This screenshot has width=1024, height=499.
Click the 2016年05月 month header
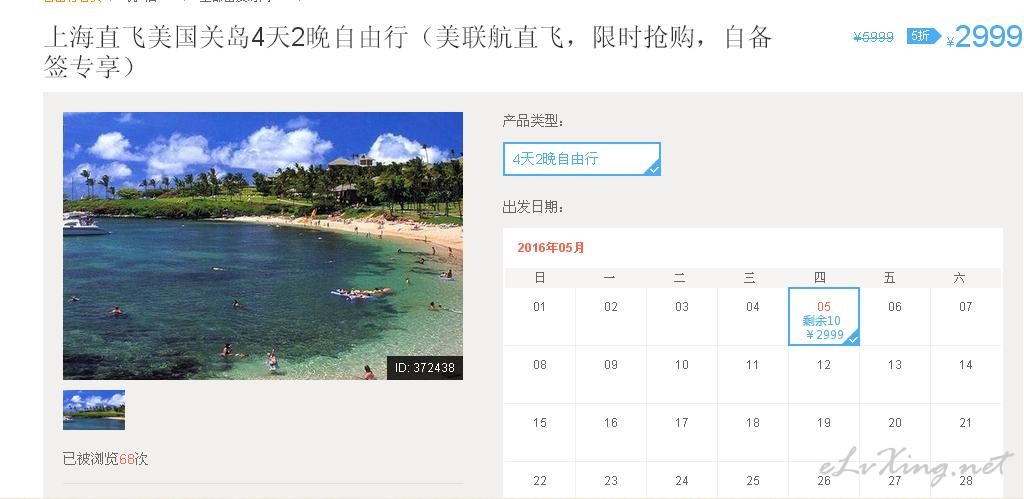(x=551, y=248)
